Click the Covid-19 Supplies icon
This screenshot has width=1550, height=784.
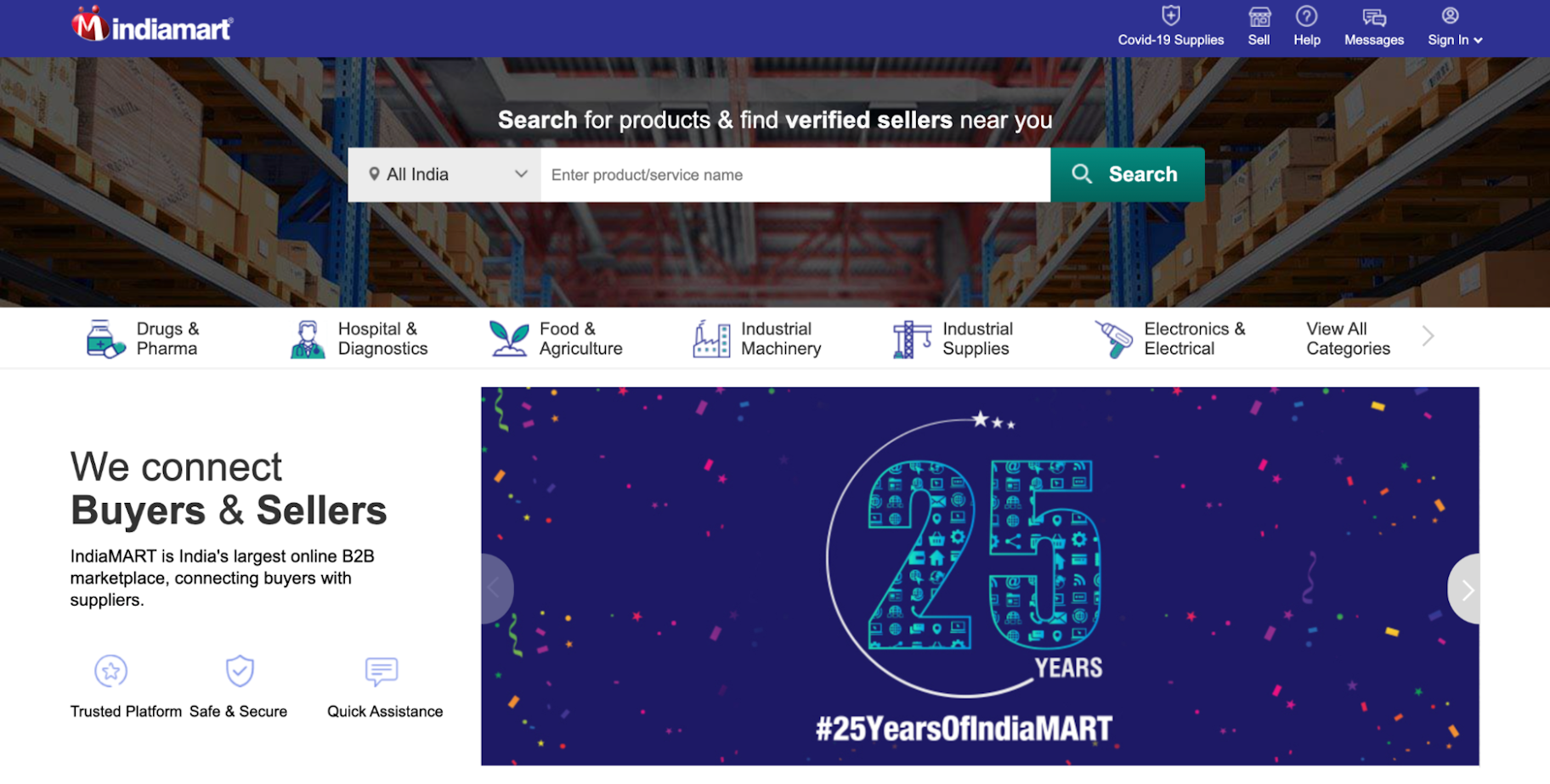1171,14
